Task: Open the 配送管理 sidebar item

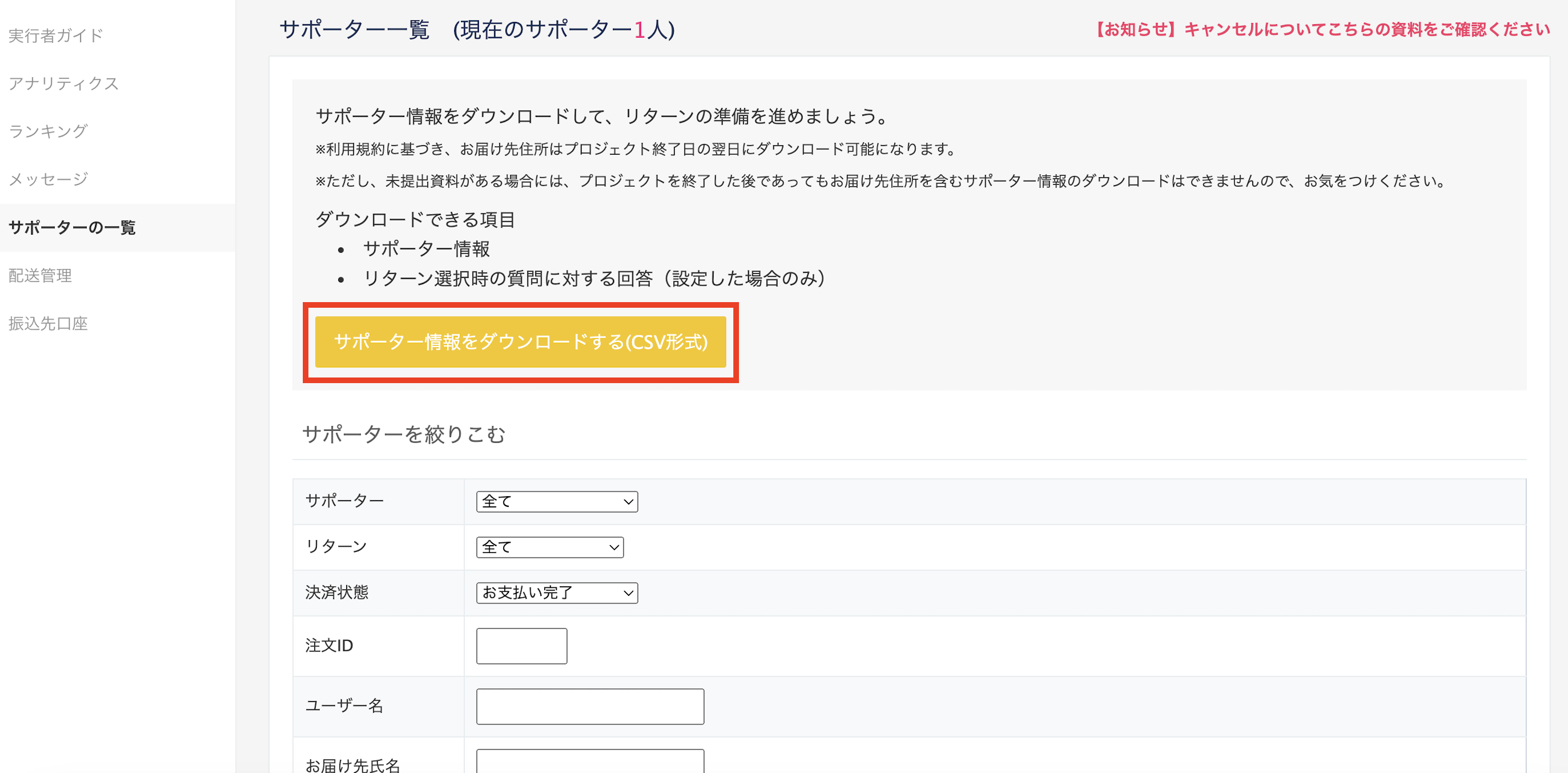Action: 39,275
